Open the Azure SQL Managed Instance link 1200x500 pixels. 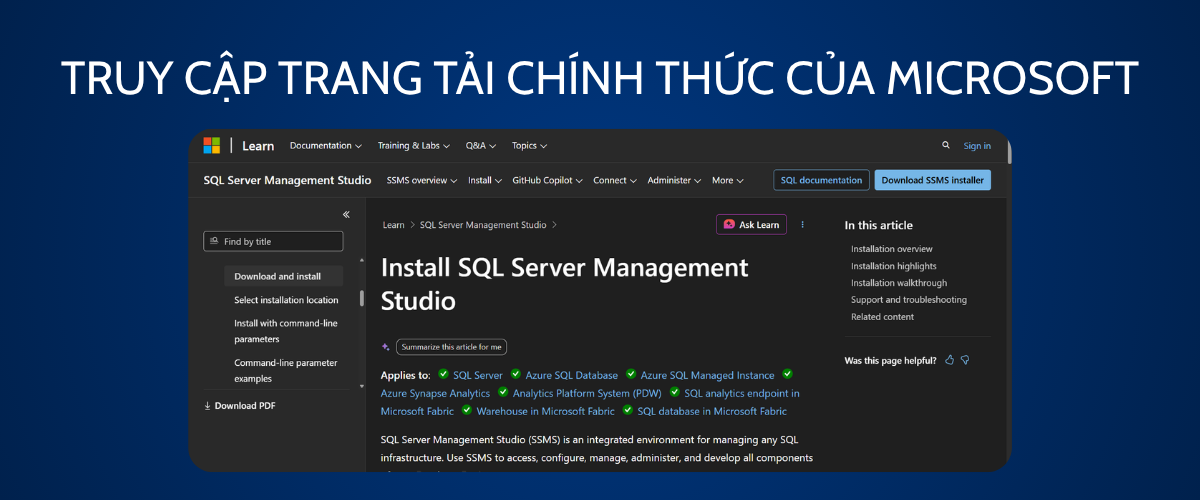708,375
